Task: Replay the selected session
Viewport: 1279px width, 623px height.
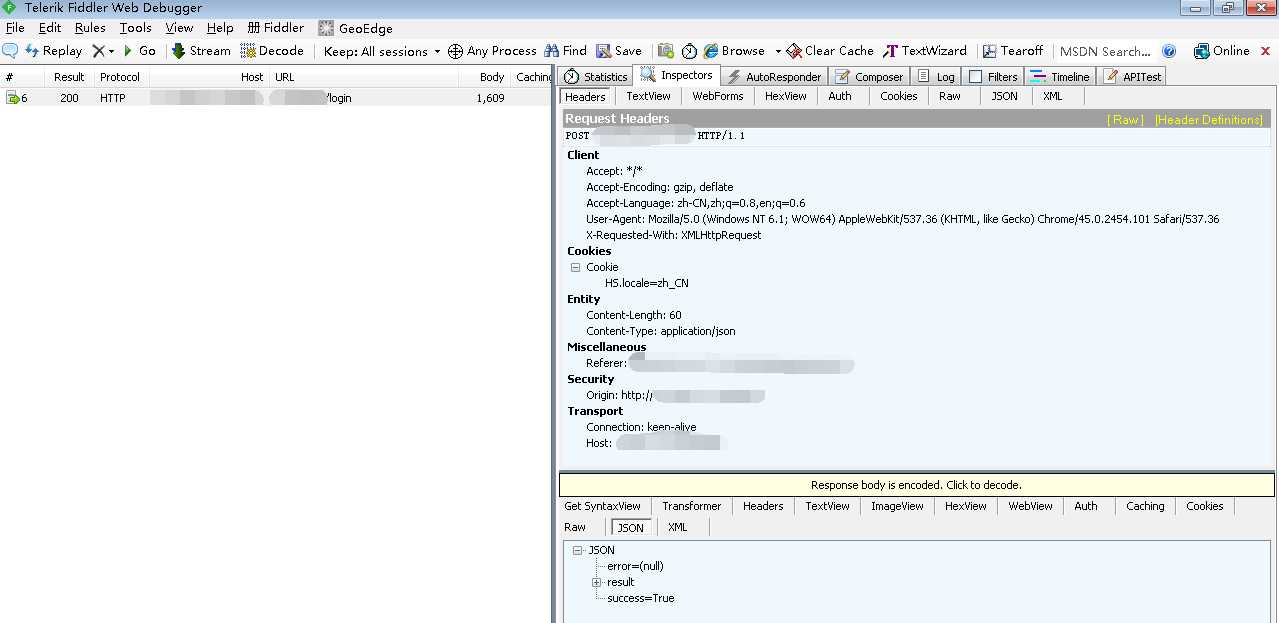Action: pyautogui.click(x=53, y=51)
